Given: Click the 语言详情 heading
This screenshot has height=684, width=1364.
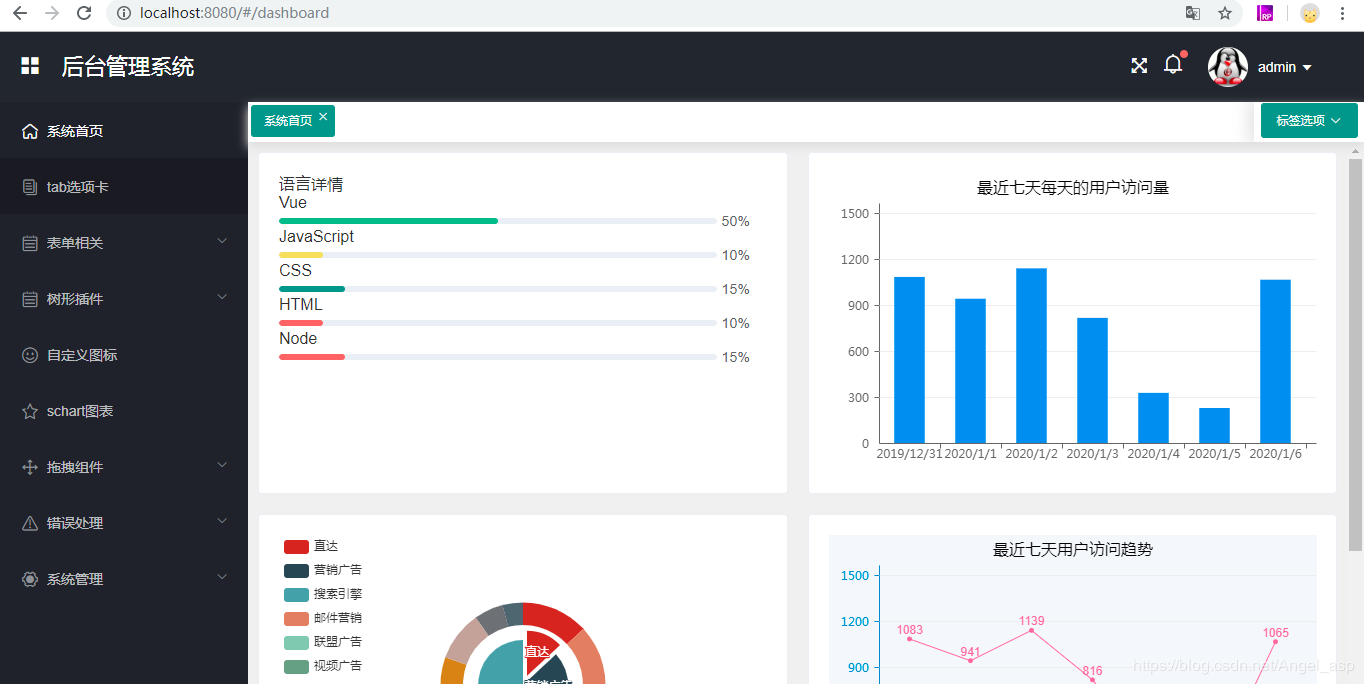Looking at the screenshot, I should click(311, 185).
